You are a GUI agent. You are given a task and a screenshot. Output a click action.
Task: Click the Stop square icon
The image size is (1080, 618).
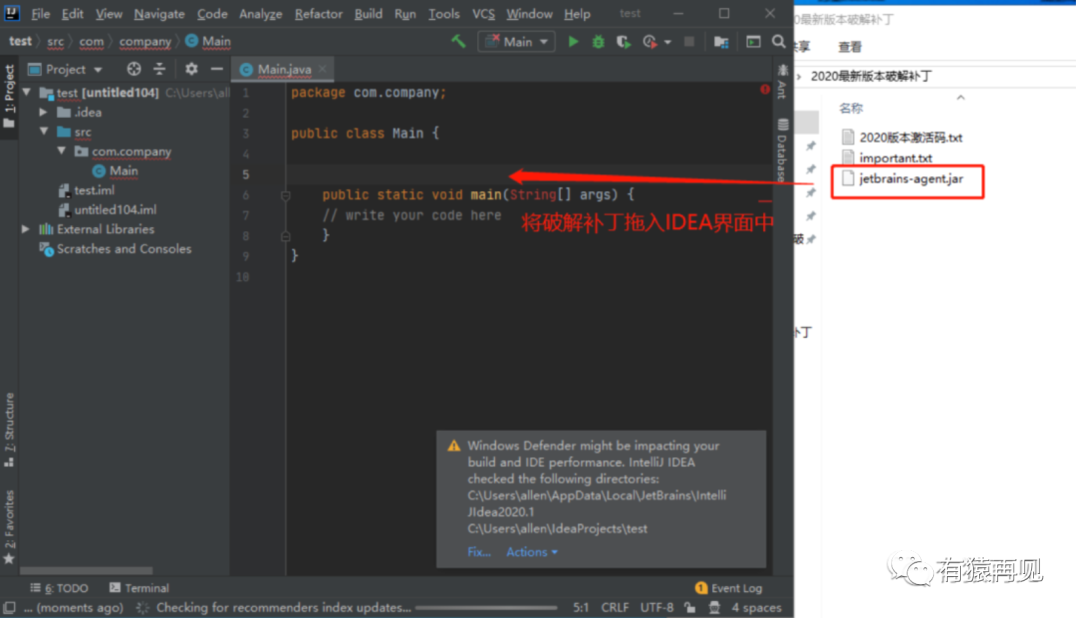pyautogui.click(x=689, y=42)
